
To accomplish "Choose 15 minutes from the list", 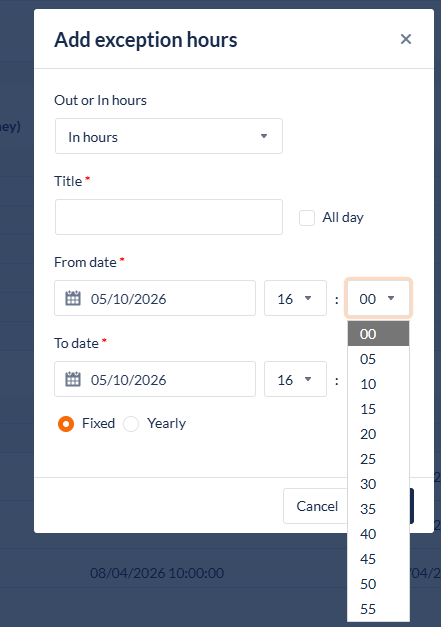I will click(378, 409).
